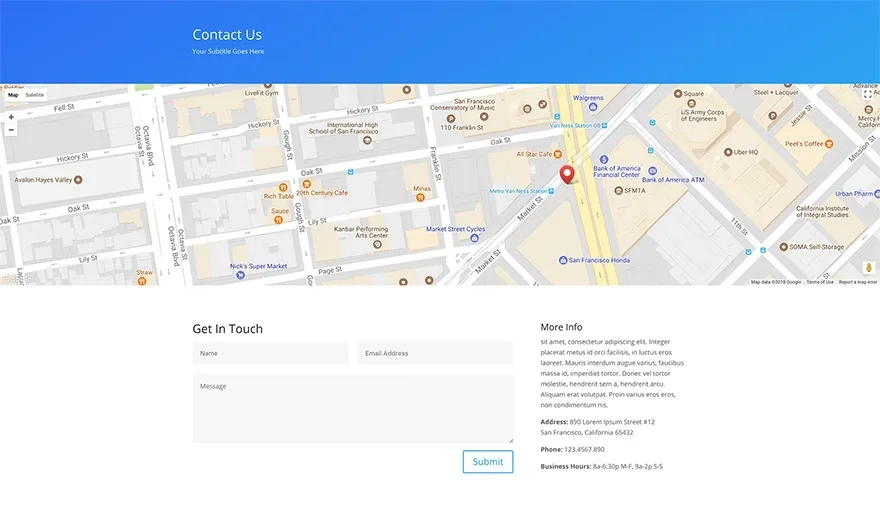Click the Nick's Super Market cart icon
This screenshot has height=525, width=880.
click(240, 275)
